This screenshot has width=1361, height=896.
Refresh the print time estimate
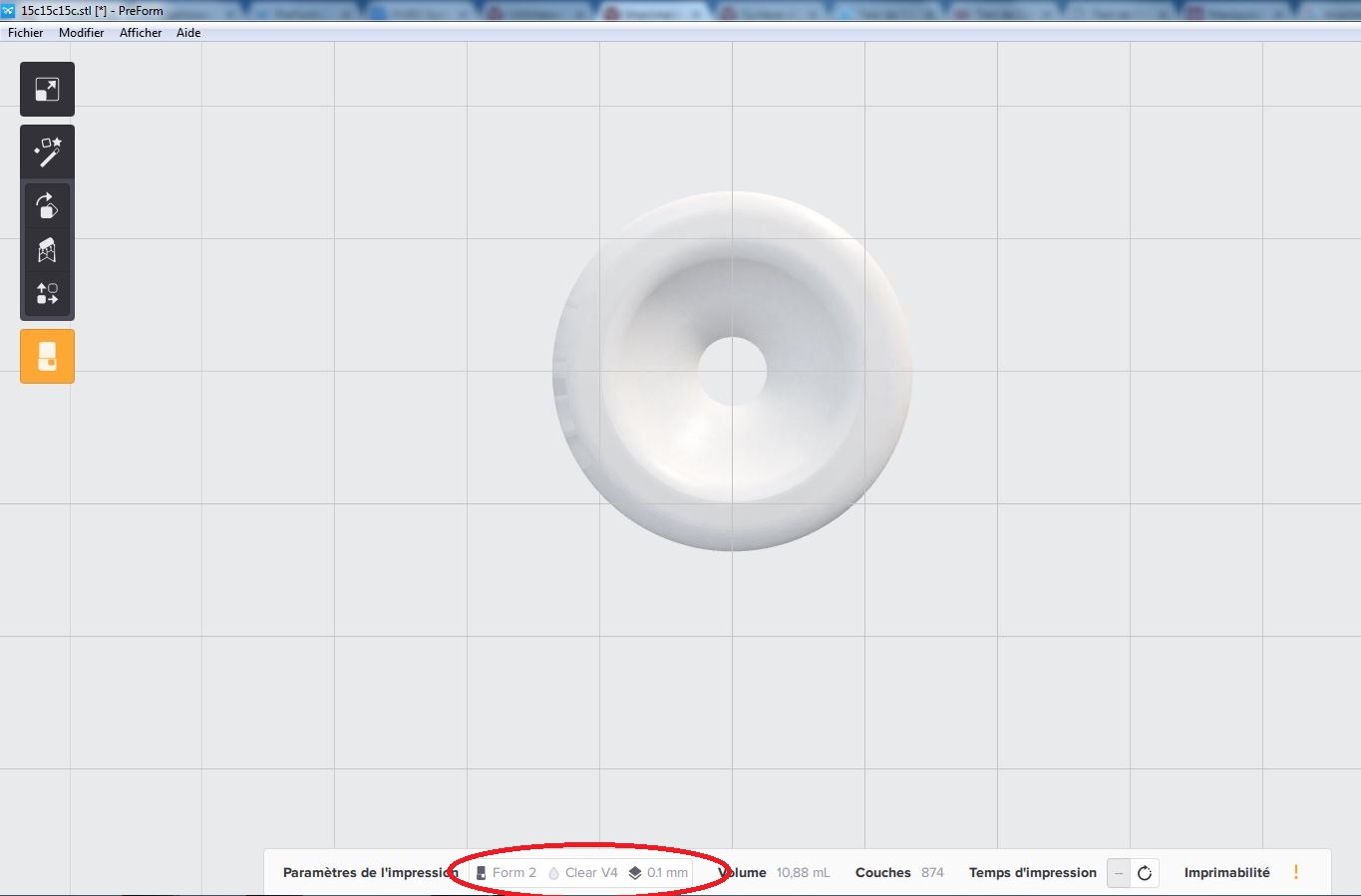(1145, 873)
